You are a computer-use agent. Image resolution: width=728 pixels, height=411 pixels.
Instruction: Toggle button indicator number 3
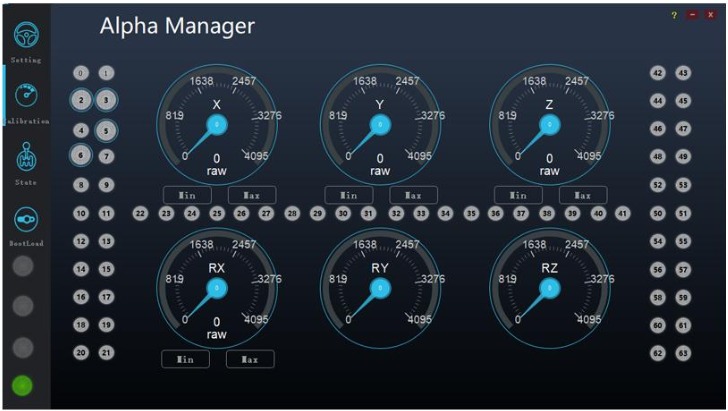106,100
